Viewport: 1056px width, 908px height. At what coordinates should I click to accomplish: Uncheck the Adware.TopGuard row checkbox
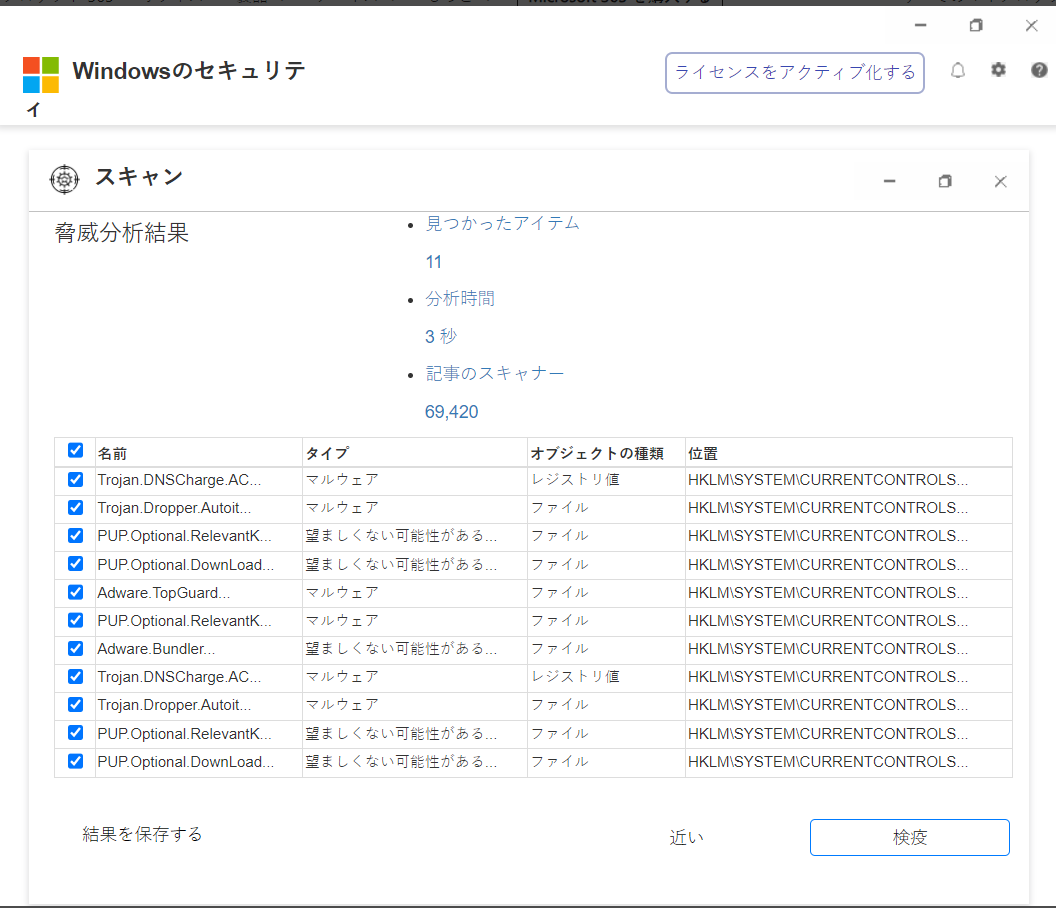75,592
